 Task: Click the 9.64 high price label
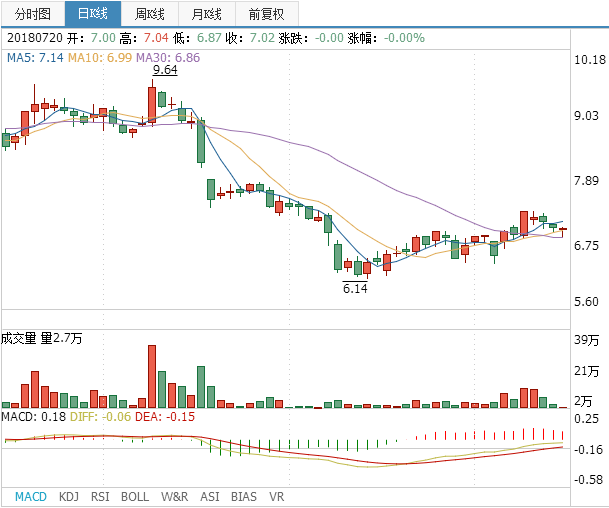[x=165, y=70]
